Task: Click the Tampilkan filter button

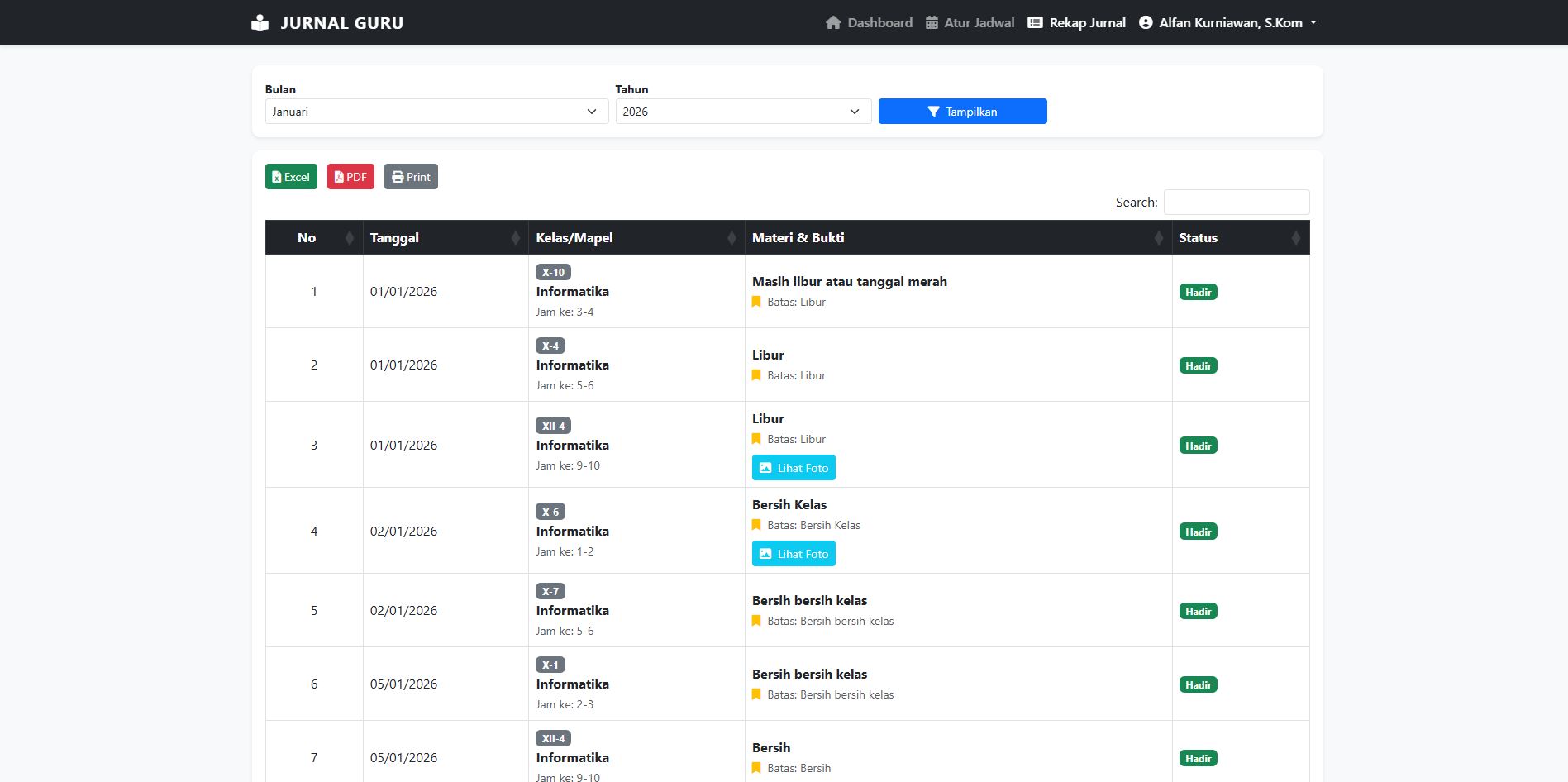Action: pos(962,112)
